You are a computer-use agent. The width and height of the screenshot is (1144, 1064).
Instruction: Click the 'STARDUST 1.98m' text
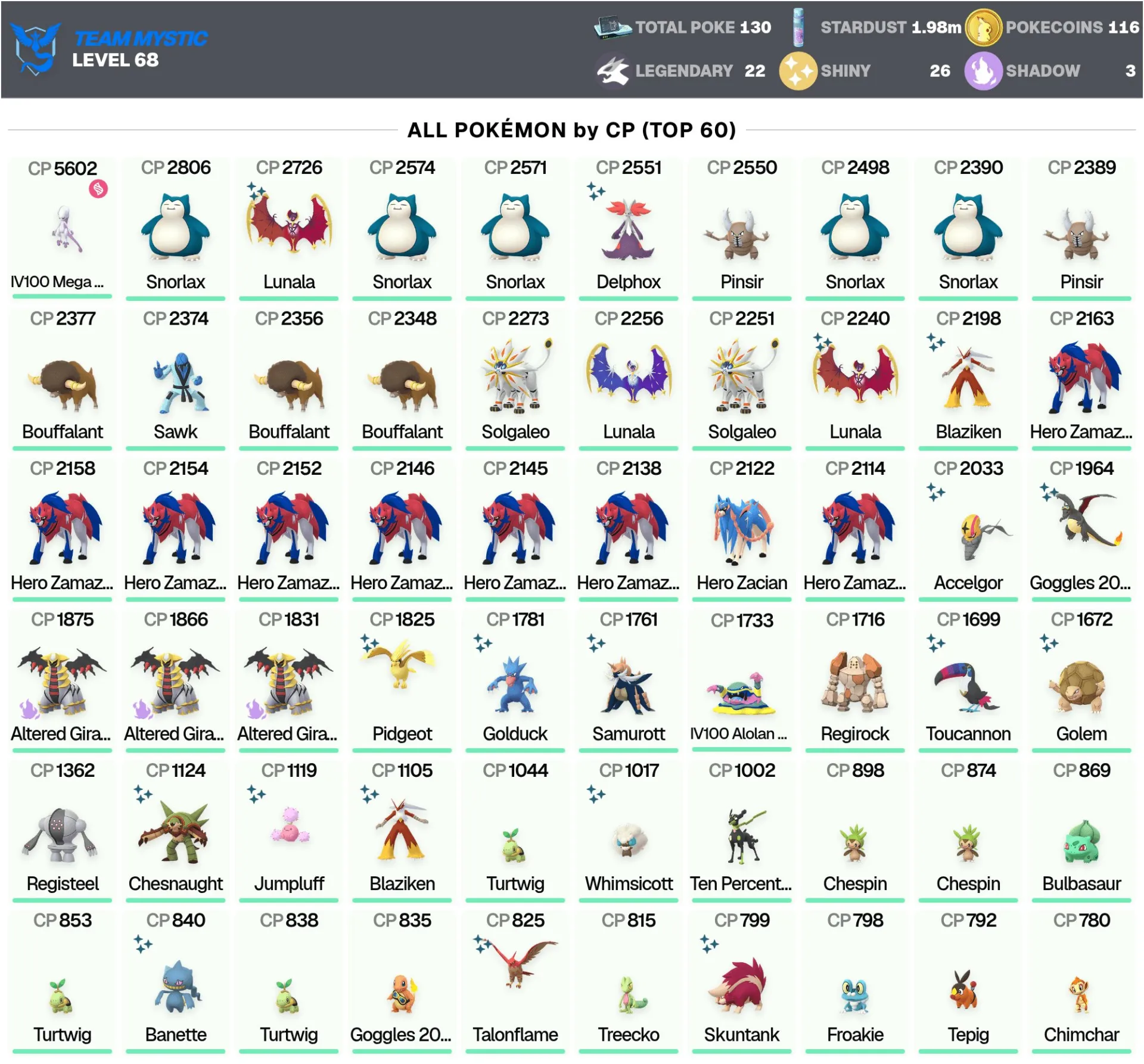891,27
